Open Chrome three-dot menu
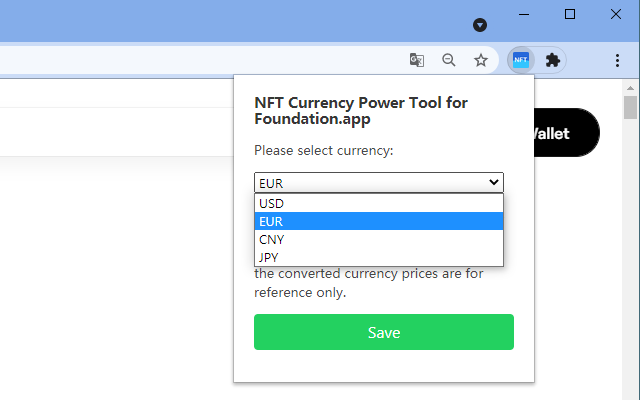640x400 pixels. [617, 60]
